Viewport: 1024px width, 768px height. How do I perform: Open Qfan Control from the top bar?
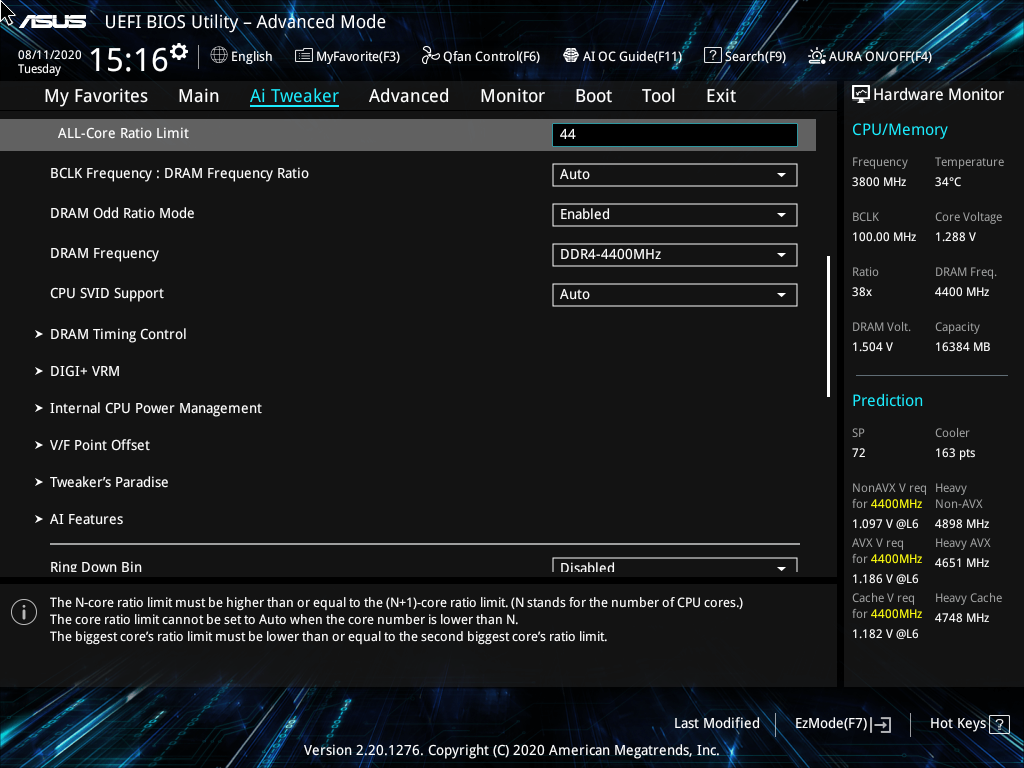(480, 56)
